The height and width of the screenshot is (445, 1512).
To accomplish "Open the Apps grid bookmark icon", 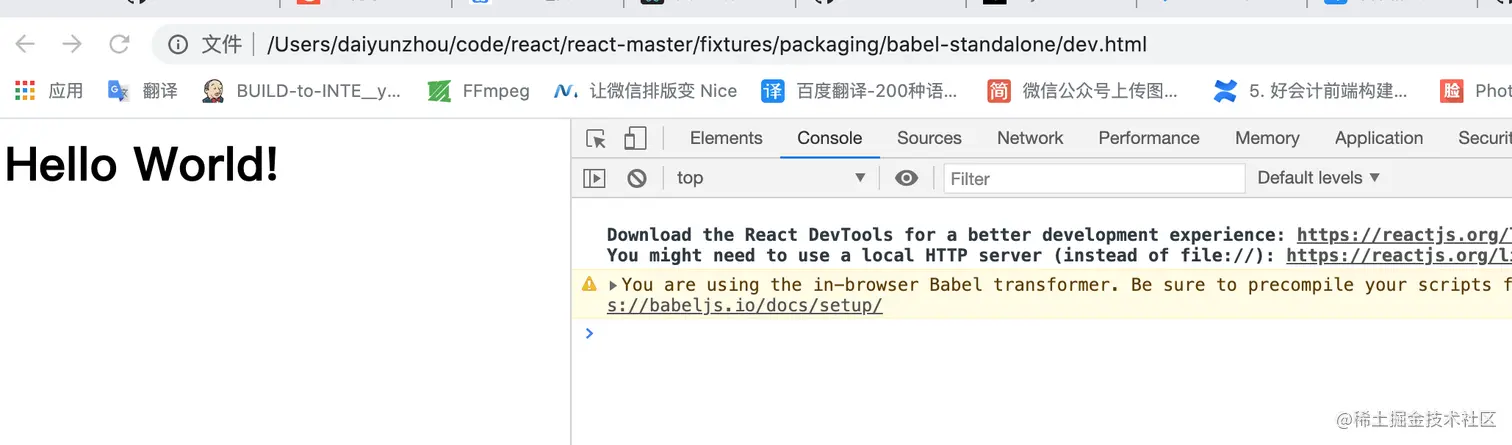I will click(25, 91).
